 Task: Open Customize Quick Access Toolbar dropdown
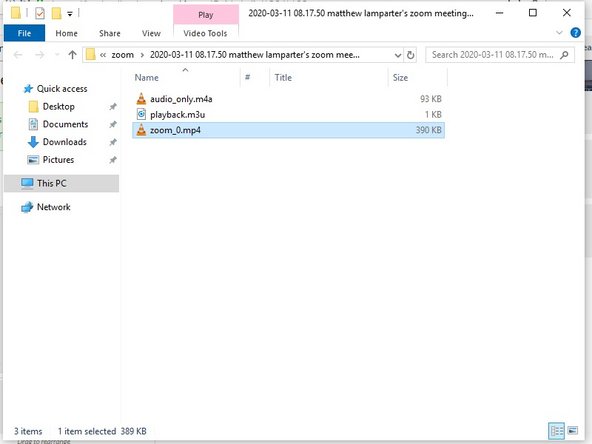coord(70,14)
